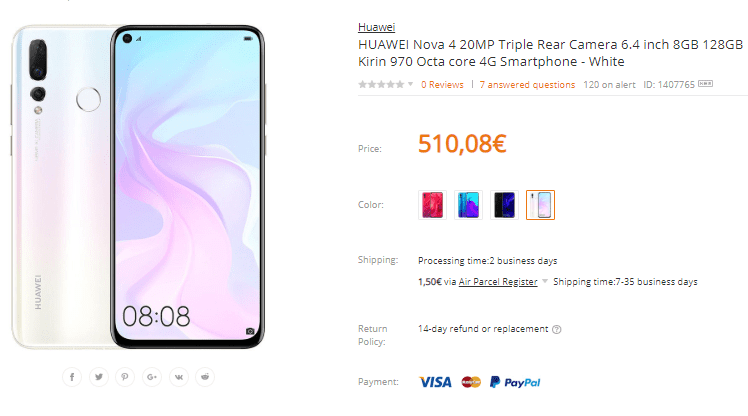Share on Reddit icon
Screen dimensions: 748x416
coord(205,377)
